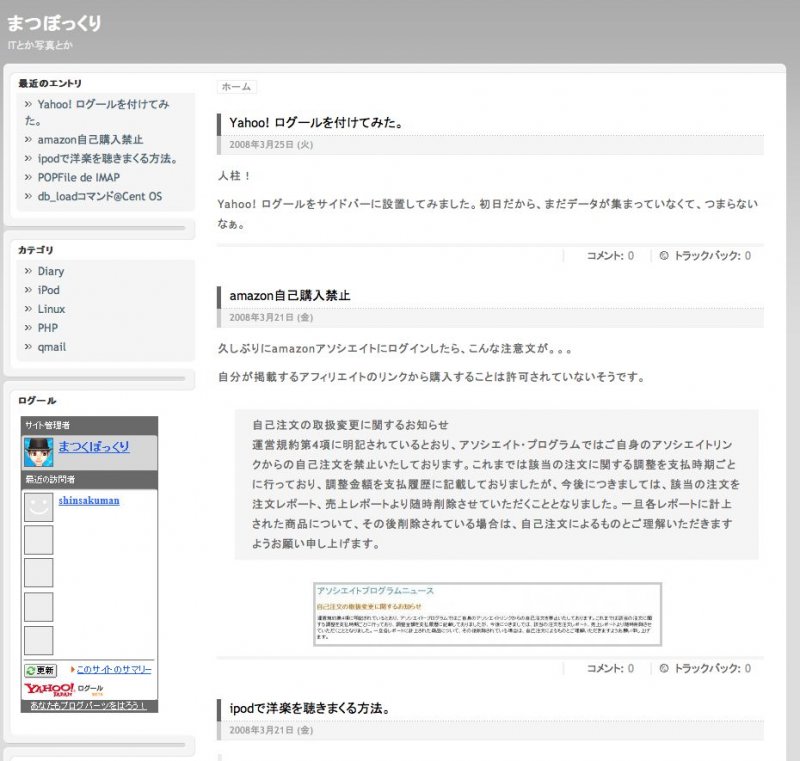This screenshot has width=800, height=761.
Task: Open the main post title ipodで洋楽を聴きまくる方法。
Action: 310,708
